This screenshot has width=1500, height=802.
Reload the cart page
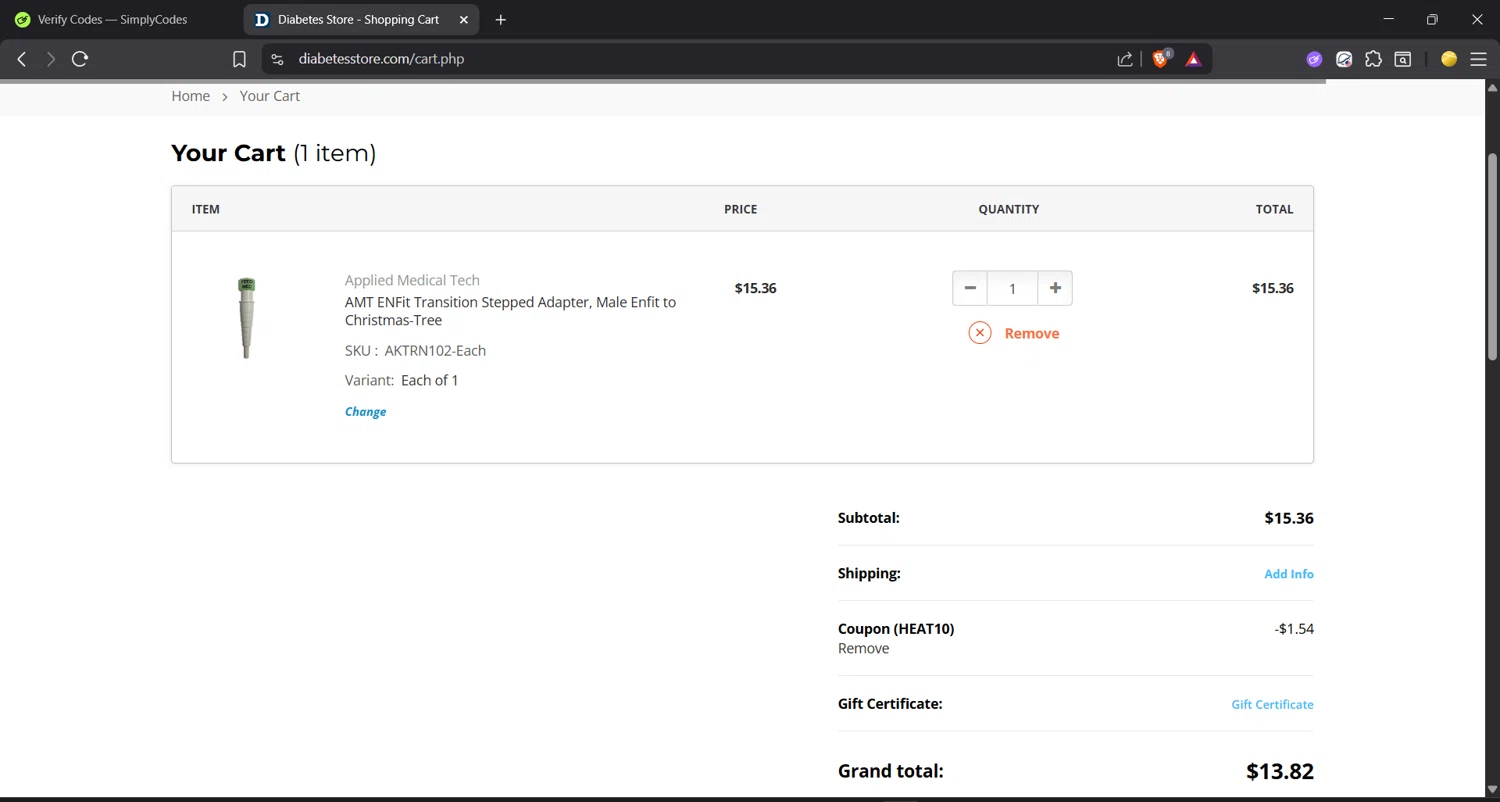click(80, 59)
